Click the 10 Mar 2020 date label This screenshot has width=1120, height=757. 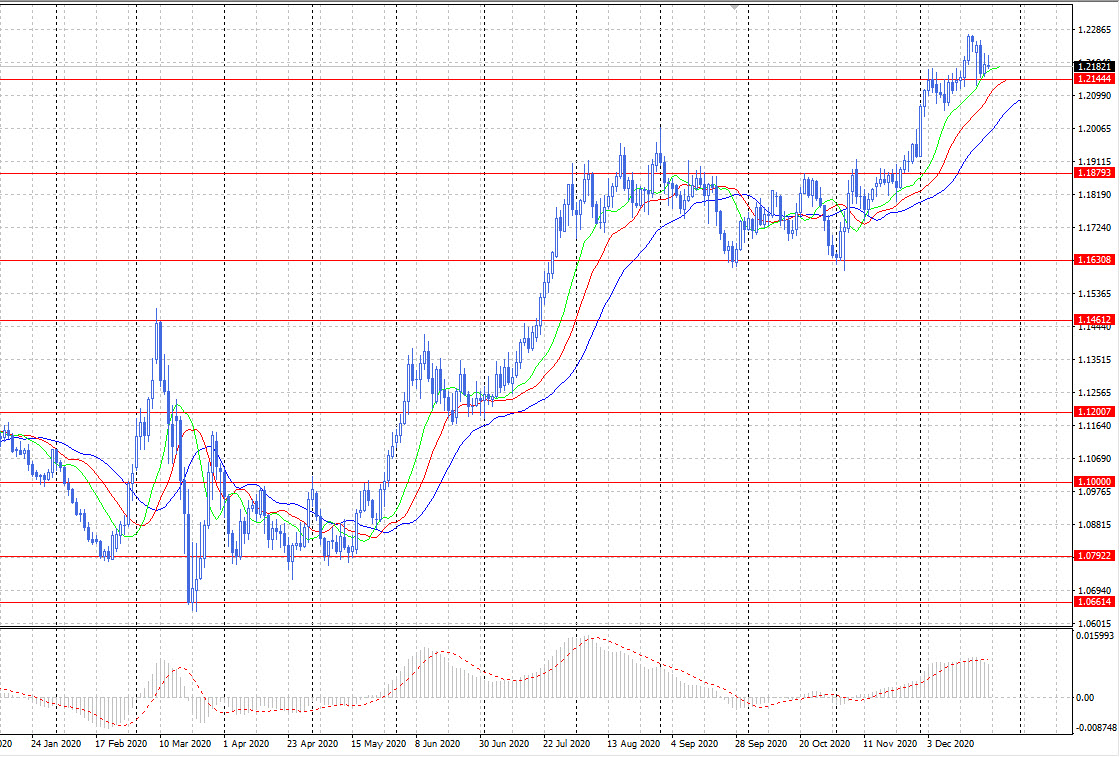[185, 744]
